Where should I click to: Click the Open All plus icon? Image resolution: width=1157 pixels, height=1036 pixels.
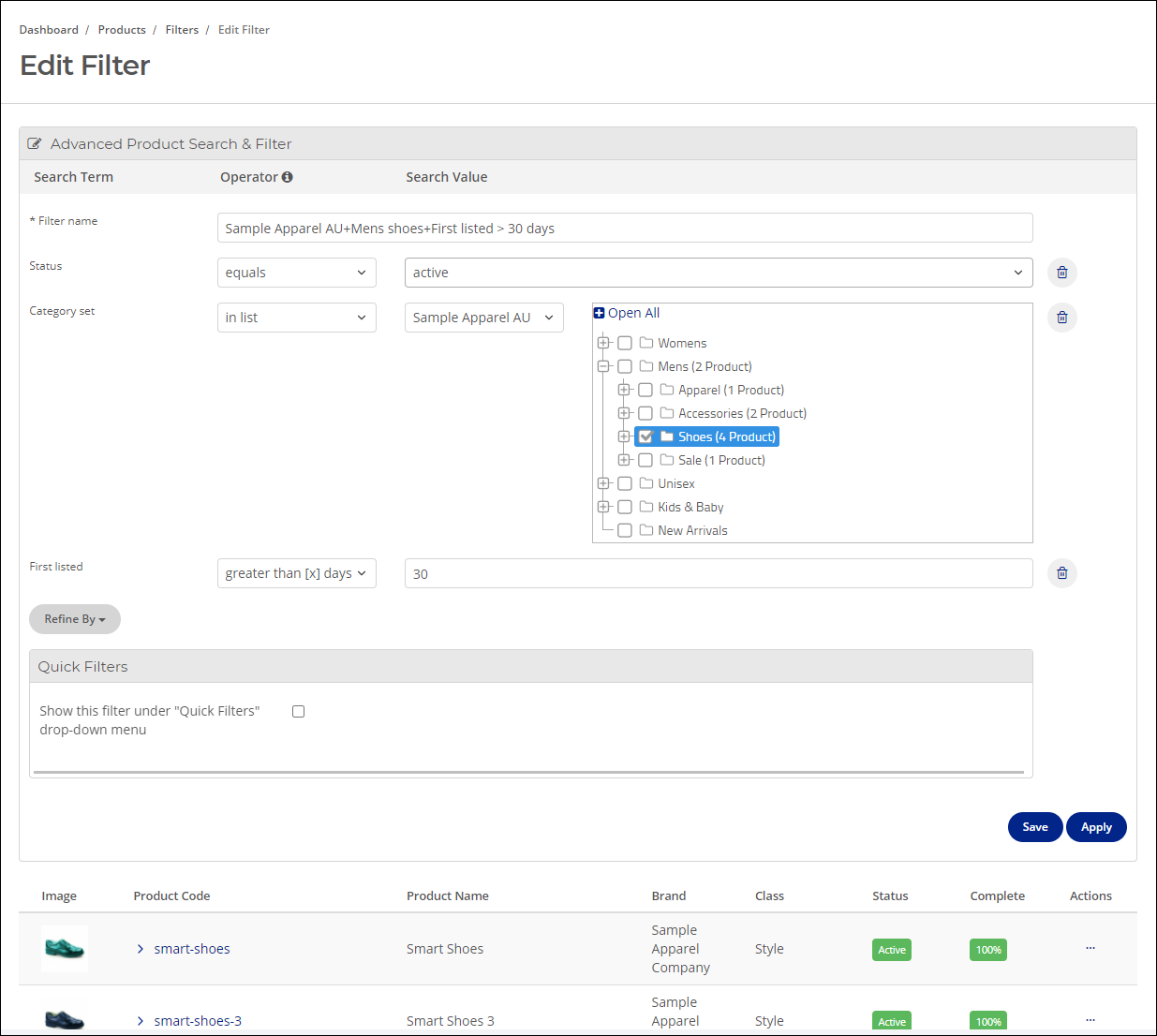pos(600,313)
